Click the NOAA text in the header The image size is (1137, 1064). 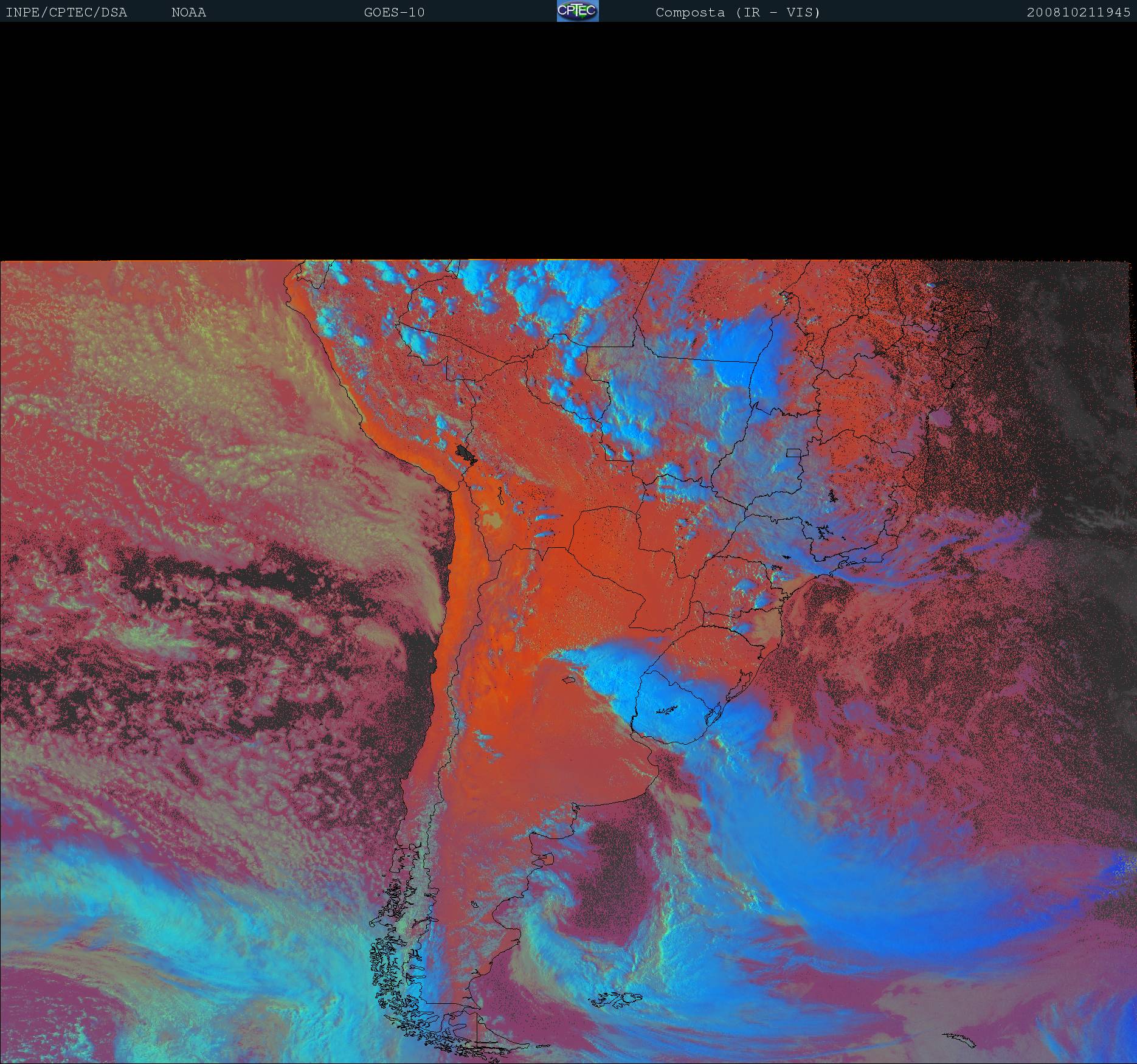coord(188,12)
